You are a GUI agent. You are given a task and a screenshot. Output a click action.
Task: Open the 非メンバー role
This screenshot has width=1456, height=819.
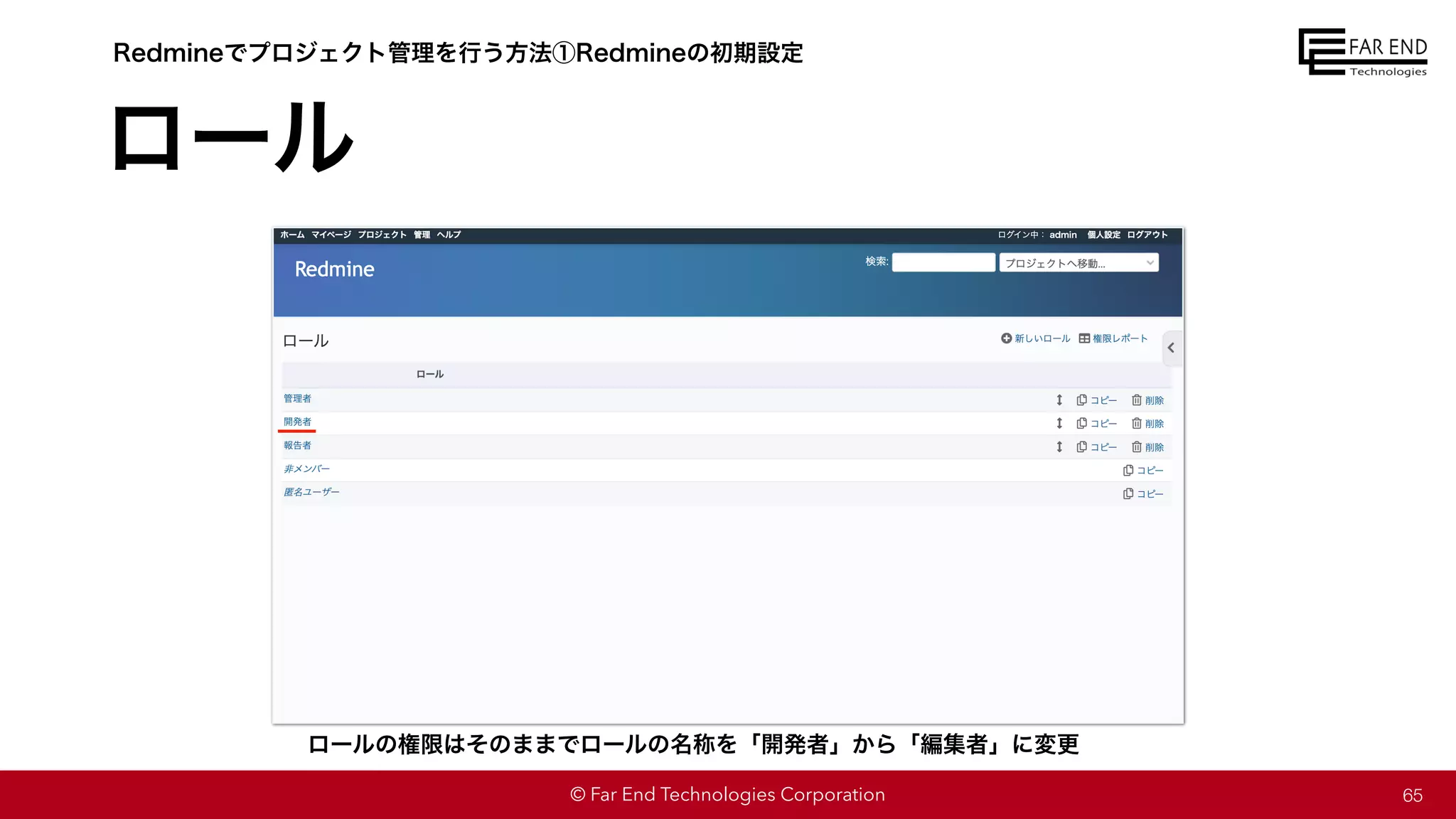[x=306, y=469]
